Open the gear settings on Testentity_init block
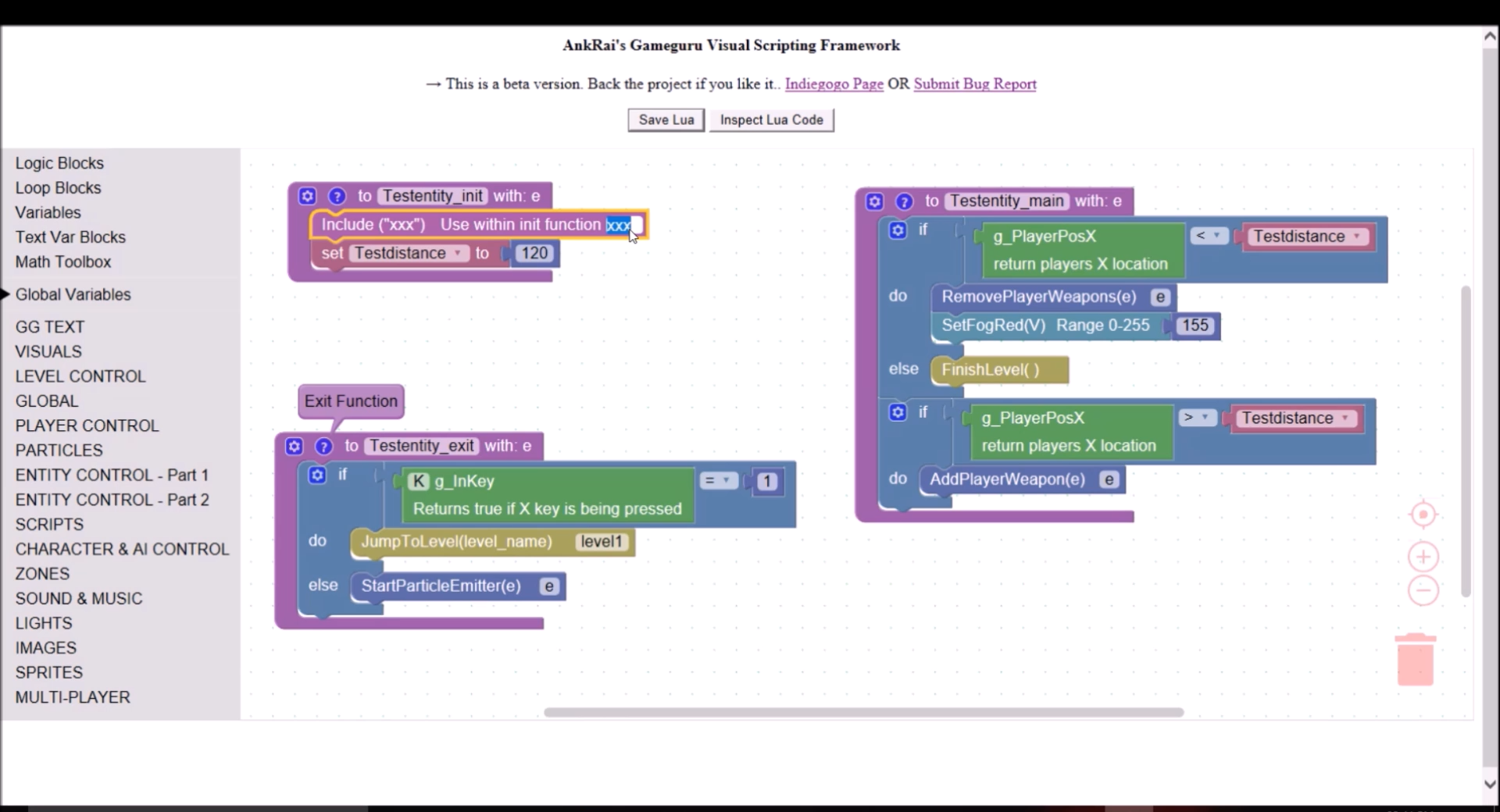 [307, 196]
